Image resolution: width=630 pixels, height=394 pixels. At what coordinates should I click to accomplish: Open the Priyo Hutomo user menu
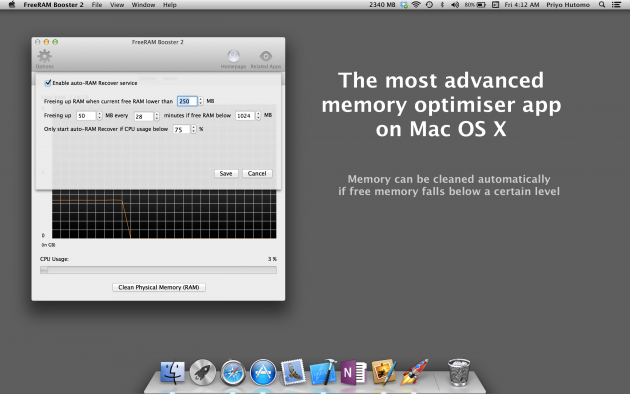point(568,5)
